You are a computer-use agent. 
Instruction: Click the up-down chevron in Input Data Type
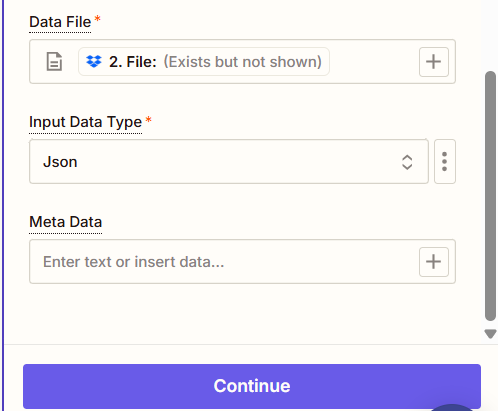click(407, 162)
